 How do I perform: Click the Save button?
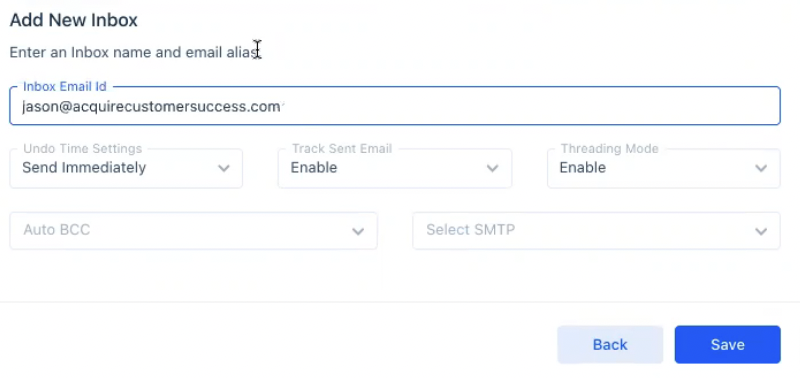[728, 345]
